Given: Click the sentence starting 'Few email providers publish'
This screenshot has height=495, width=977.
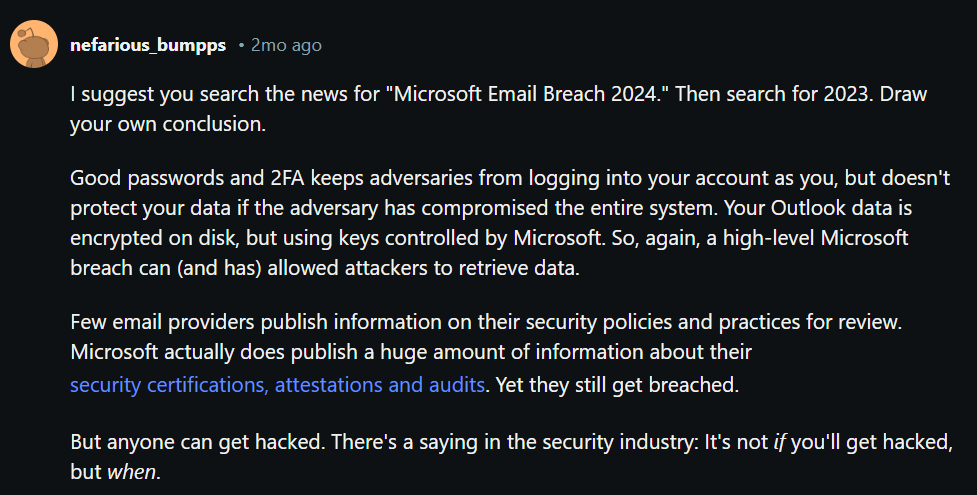Looking at the screenshot, I should (x=487, y=322).
